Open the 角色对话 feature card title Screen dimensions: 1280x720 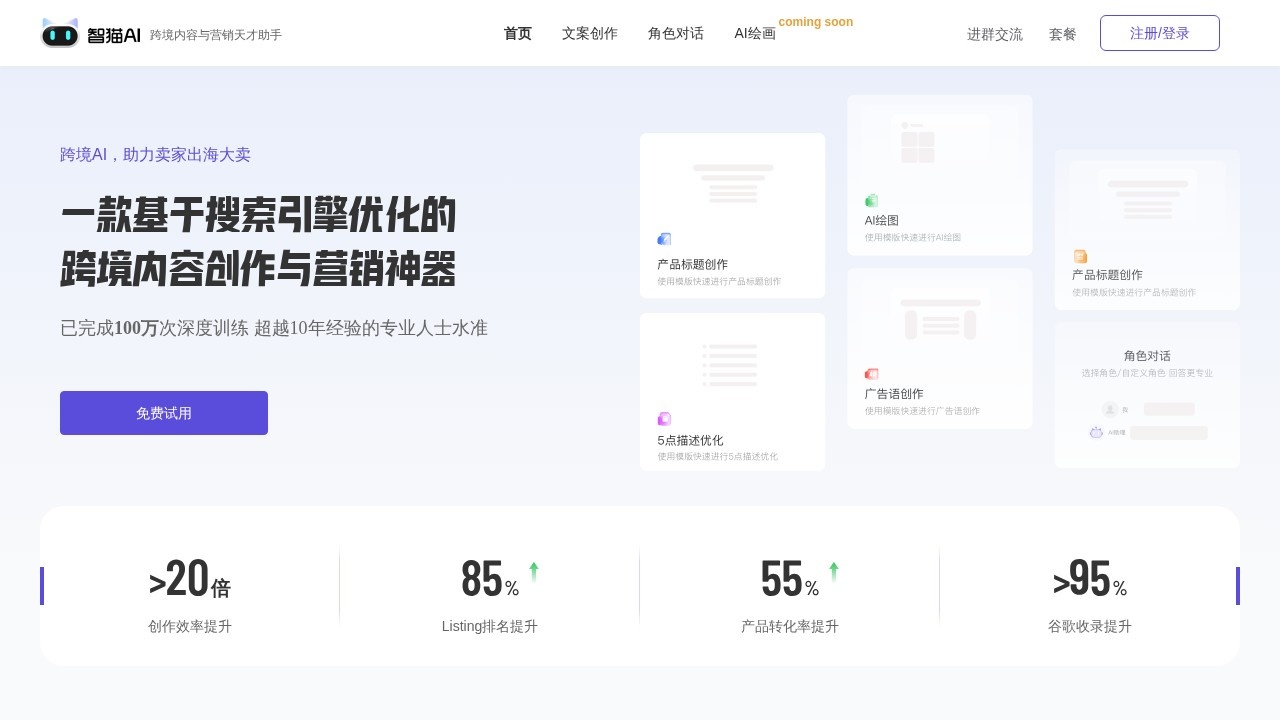click(1147, 356)
